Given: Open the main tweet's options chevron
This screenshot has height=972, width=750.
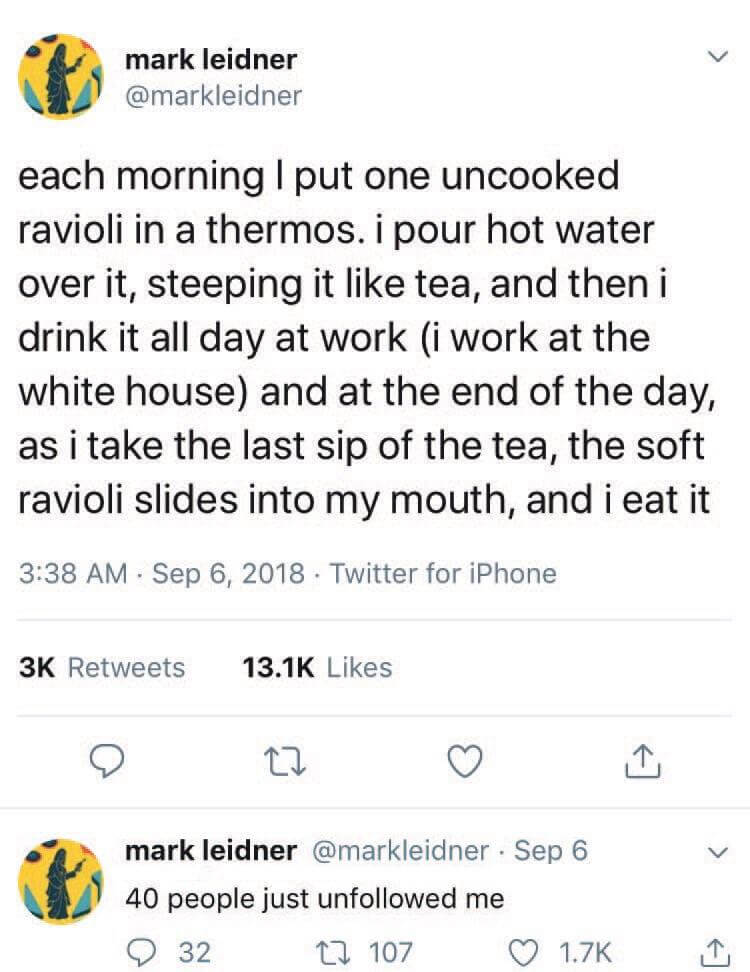Looking at the screenshot, I should tap(713, 60).
